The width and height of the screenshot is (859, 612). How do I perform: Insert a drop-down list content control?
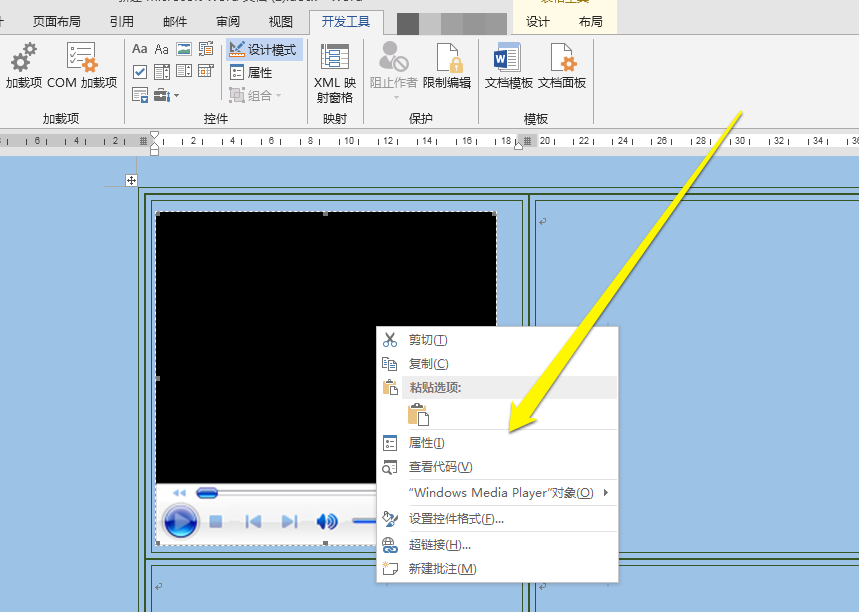tap(184, 71)
